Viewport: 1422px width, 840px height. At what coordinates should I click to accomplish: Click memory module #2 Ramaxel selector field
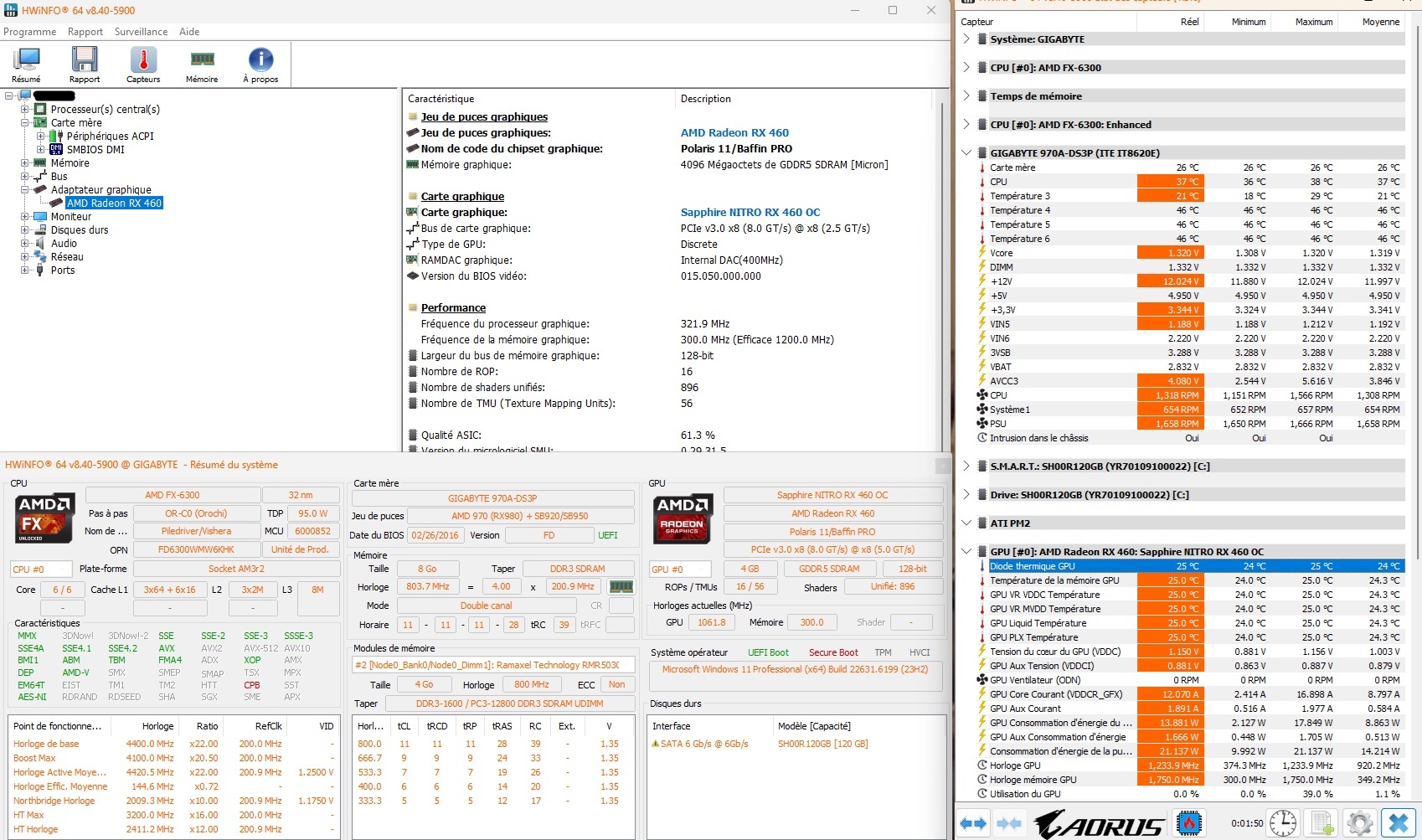(x=493, y=665)
